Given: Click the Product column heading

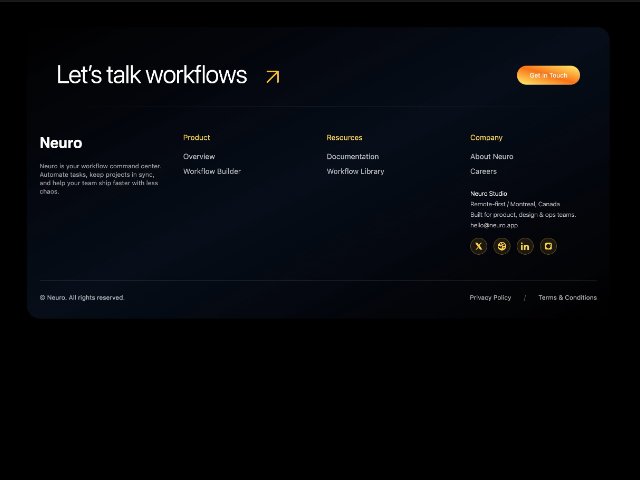Looking at the screenshot, I should [x=196, y=138].
